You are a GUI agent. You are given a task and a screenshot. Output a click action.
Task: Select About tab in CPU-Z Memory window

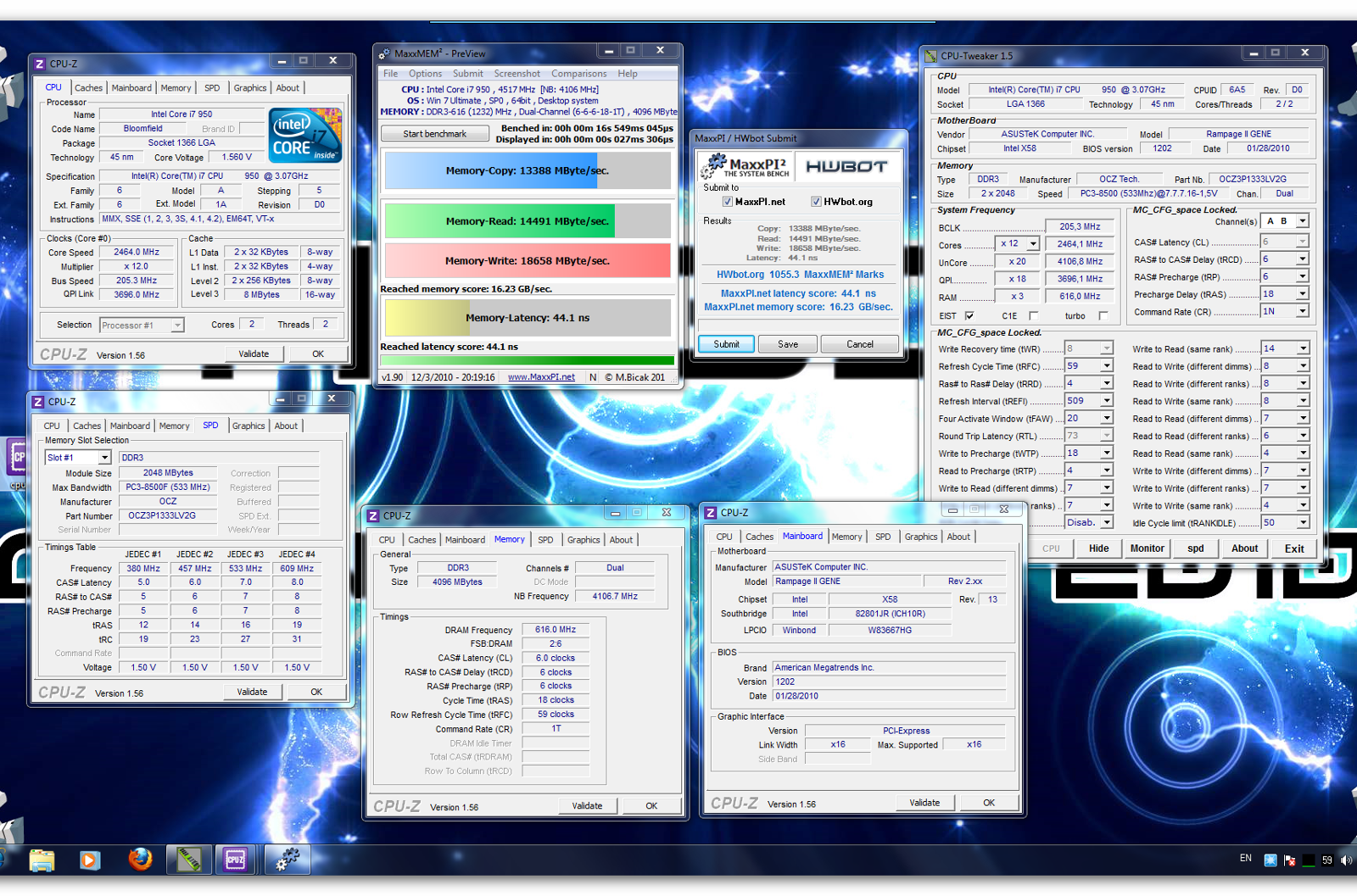pyautogui.click(x=621, y=540)
